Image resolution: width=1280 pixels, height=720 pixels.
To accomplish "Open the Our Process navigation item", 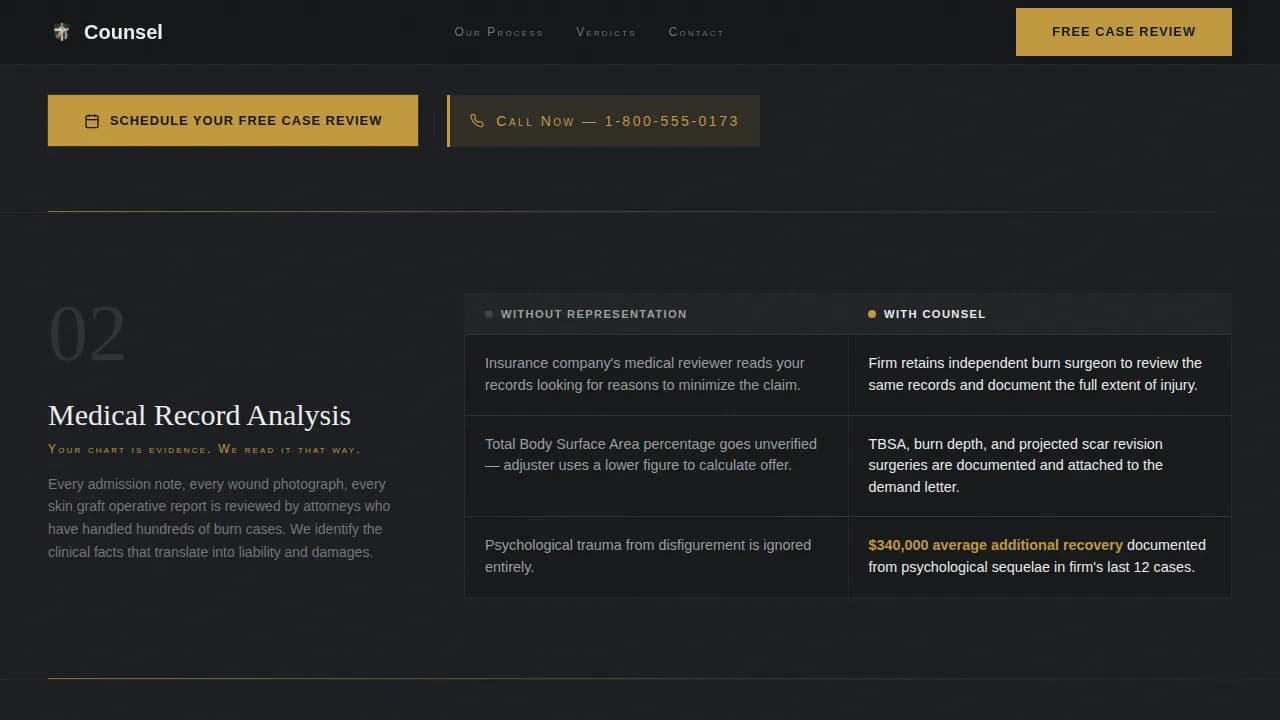I will [498, 32].
